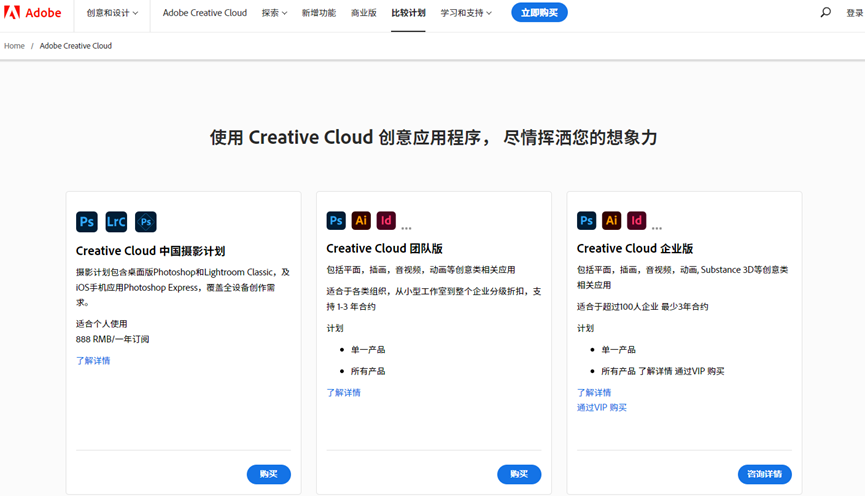Click 所有产品 bullet in 团队版 card
The image size is (865, 496).
[x=368, y=371]
